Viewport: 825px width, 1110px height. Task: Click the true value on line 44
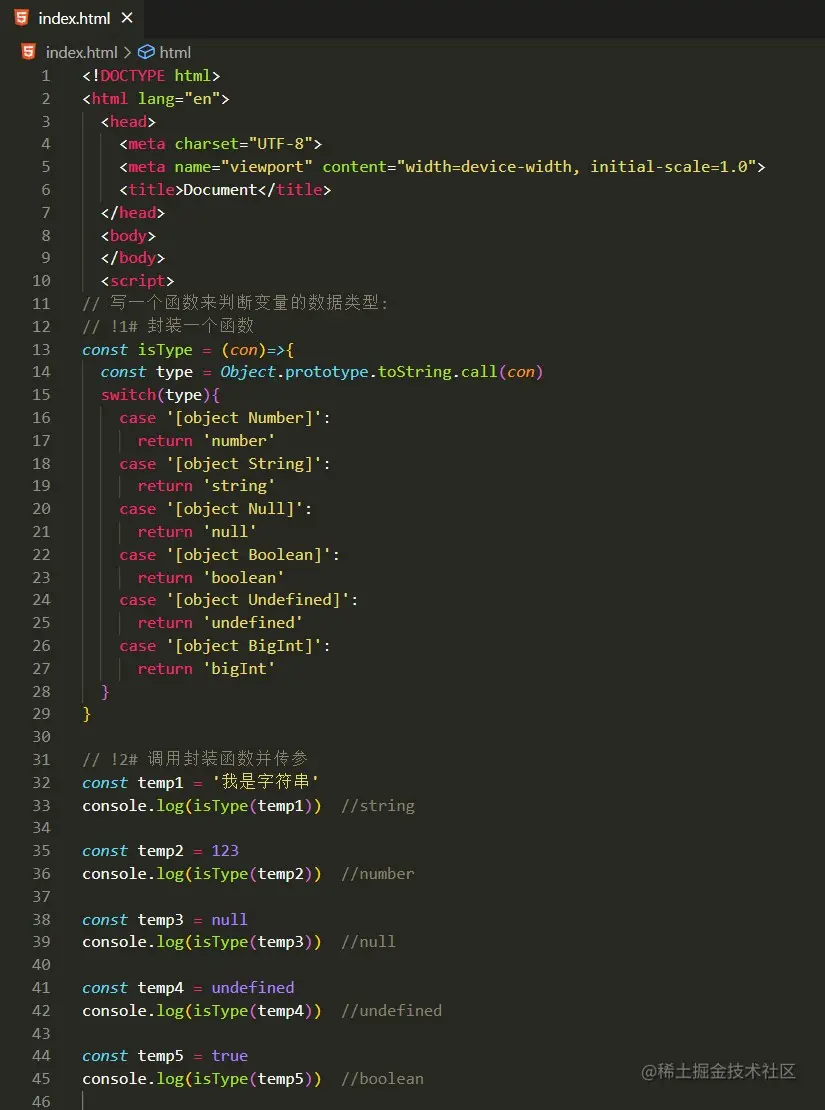[230, 1056]
